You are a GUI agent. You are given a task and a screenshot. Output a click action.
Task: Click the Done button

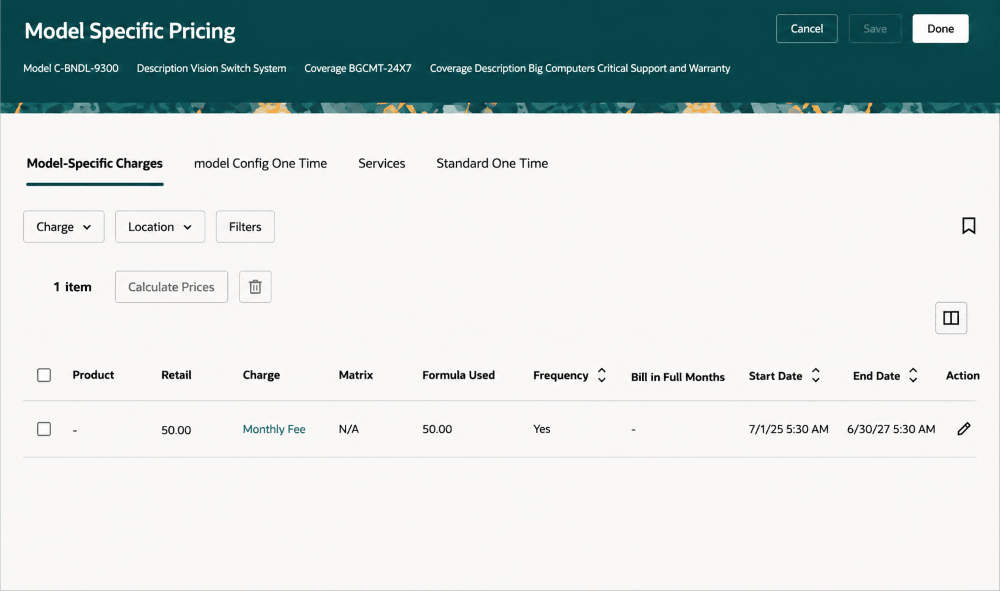(941, 29)
